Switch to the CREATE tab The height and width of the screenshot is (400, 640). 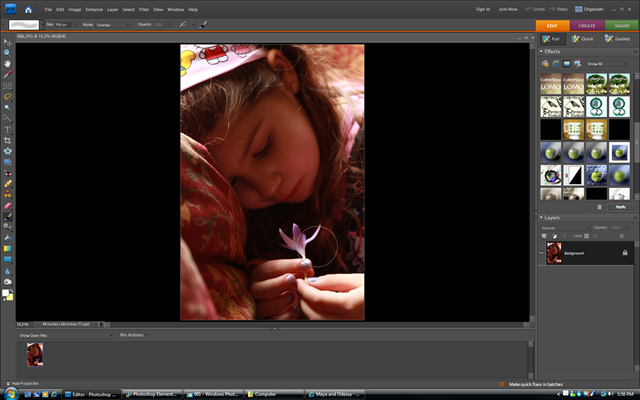(587, 26)
